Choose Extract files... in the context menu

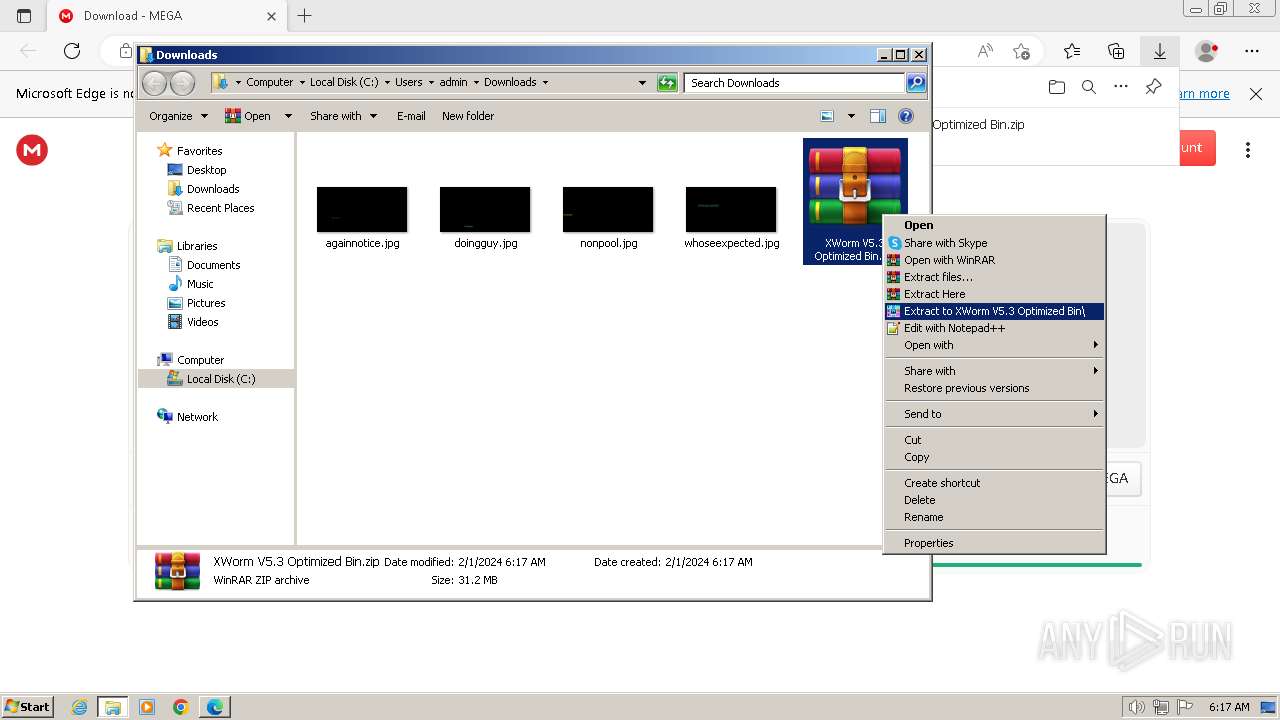point(995,277)
